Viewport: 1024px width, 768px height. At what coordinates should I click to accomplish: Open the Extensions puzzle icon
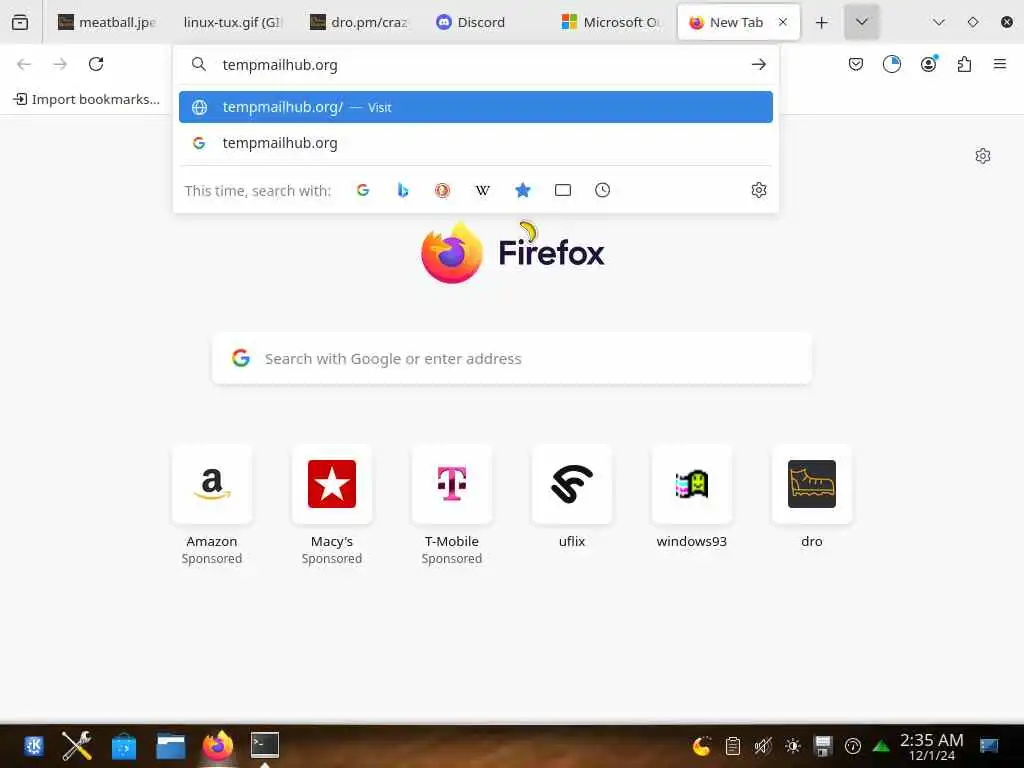tap(964, 64)
